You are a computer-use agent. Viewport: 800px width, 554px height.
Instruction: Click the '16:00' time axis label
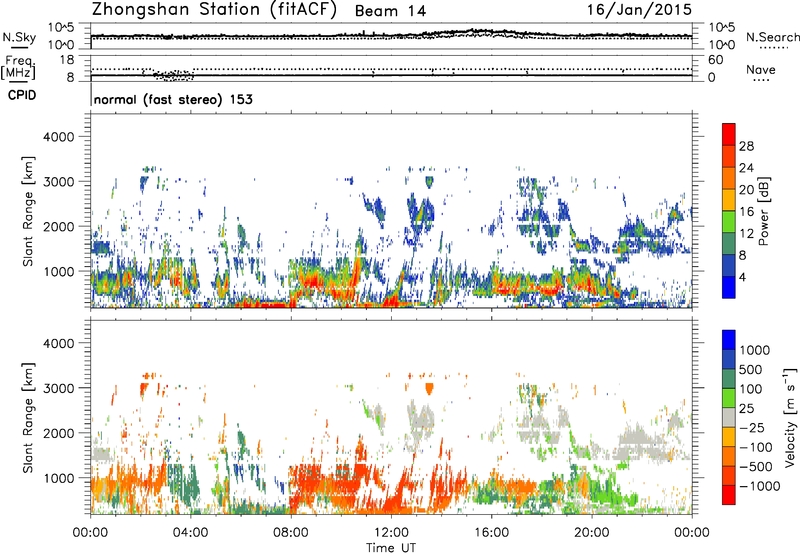coord(491,533)
